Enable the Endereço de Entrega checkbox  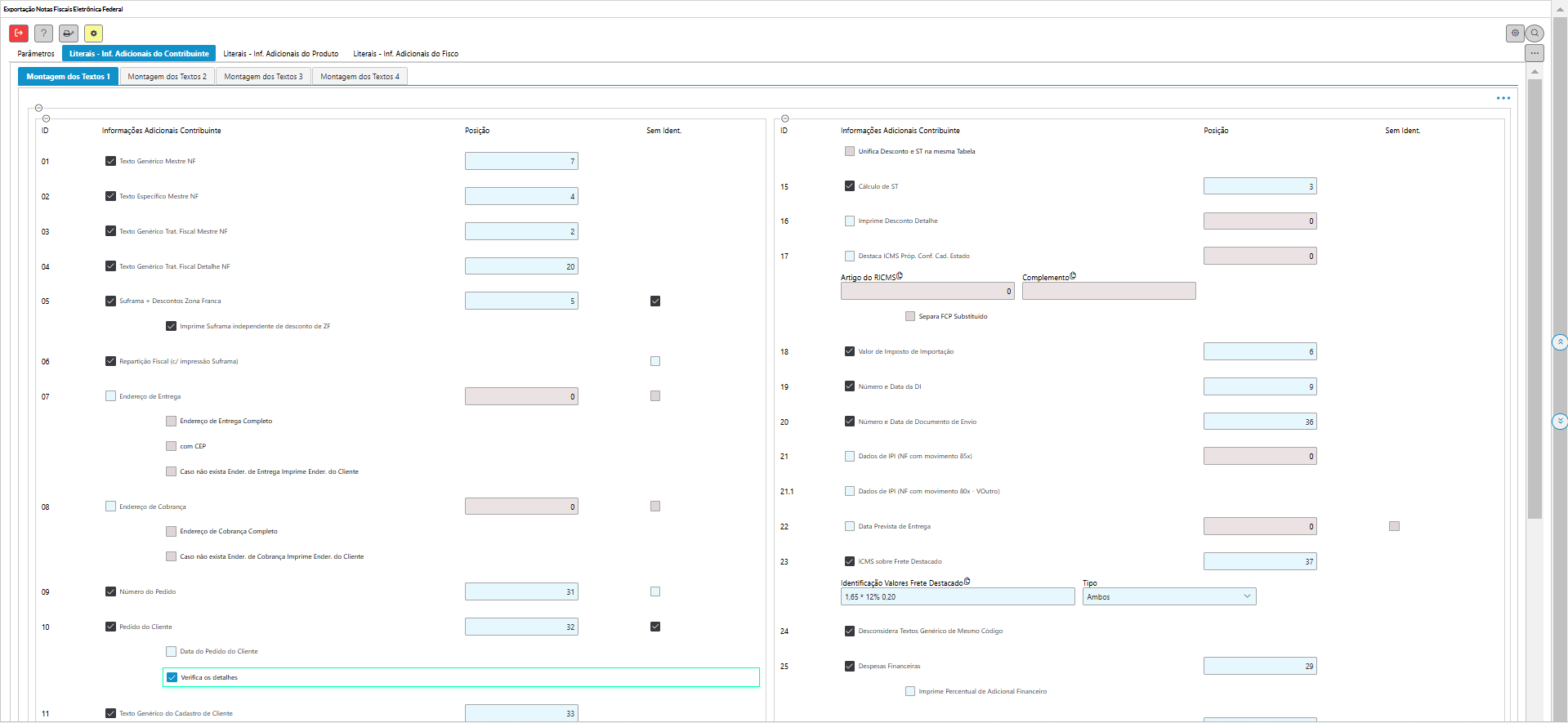pos(110,396)
